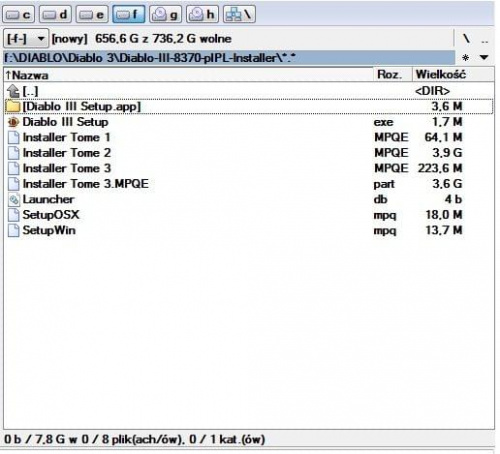Select the SetupWin mpq file
The width and height of the screenshot is (500, 454).
[249, 230]
